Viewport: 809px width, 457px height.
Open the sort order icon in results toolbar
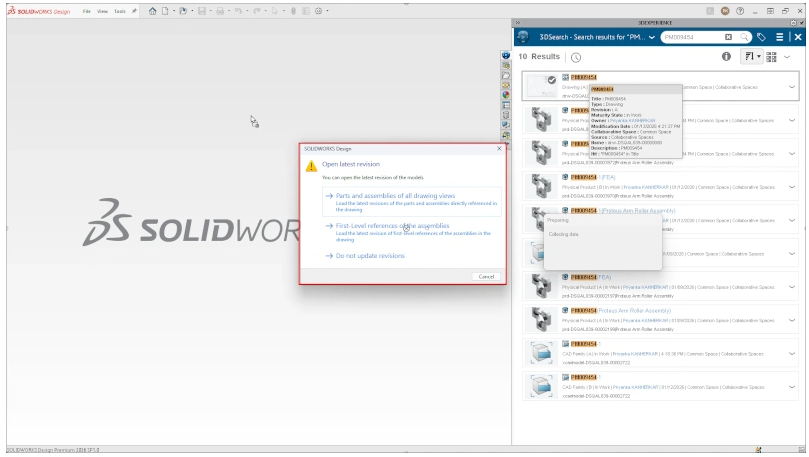pyautogui.click(x=749, y=57)
